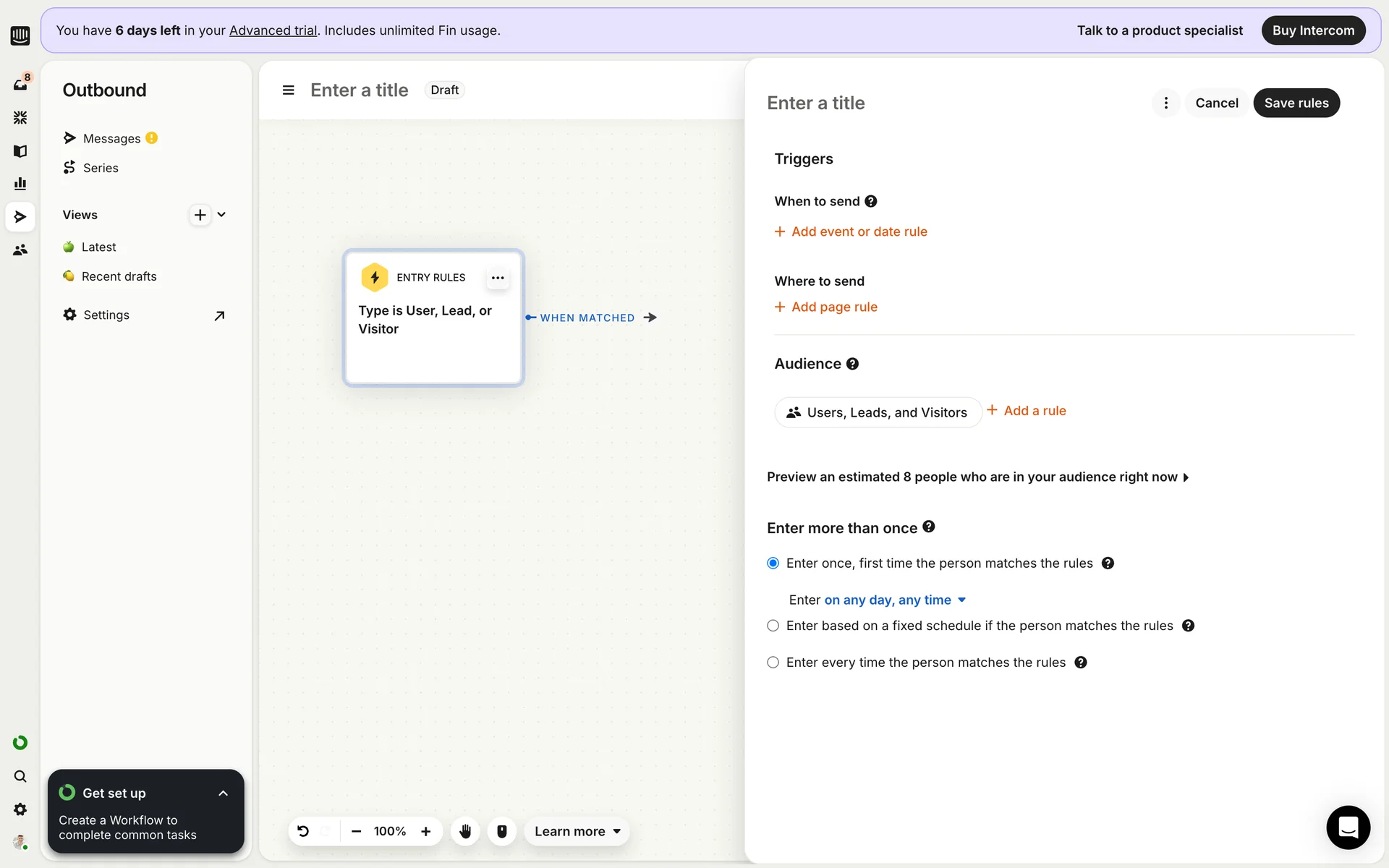Open the Reports bar chart icon
The image size is (1389, 868).
(20, 184)
